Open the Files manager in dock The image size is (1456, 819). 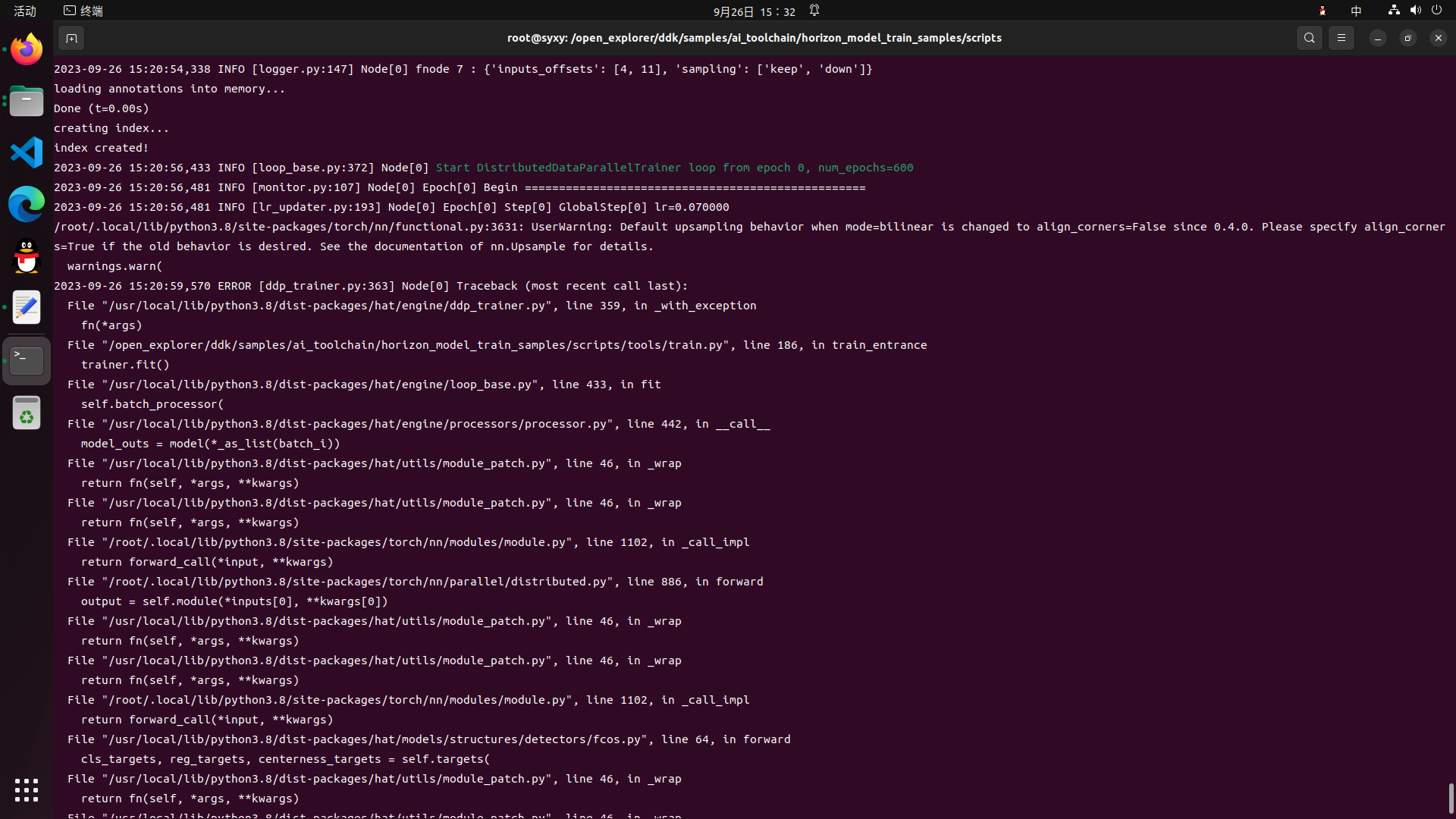tap(27, 101)
